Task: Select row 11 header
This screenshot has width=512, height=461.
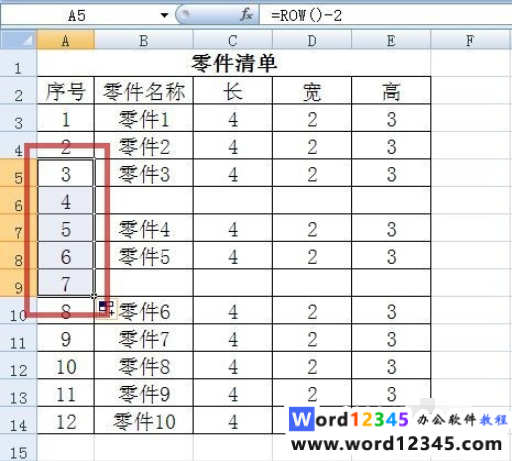Action: (18, 338)
